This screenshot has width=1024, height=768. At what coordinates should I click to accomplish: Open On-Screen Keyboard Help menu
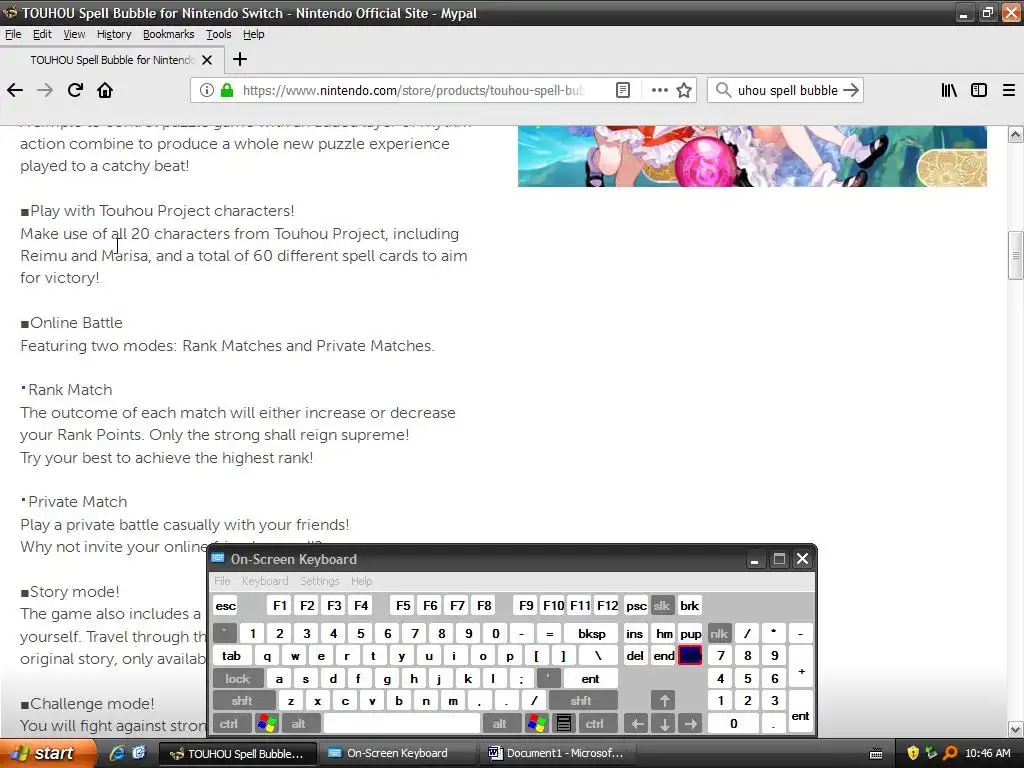[x=361, y=581]
